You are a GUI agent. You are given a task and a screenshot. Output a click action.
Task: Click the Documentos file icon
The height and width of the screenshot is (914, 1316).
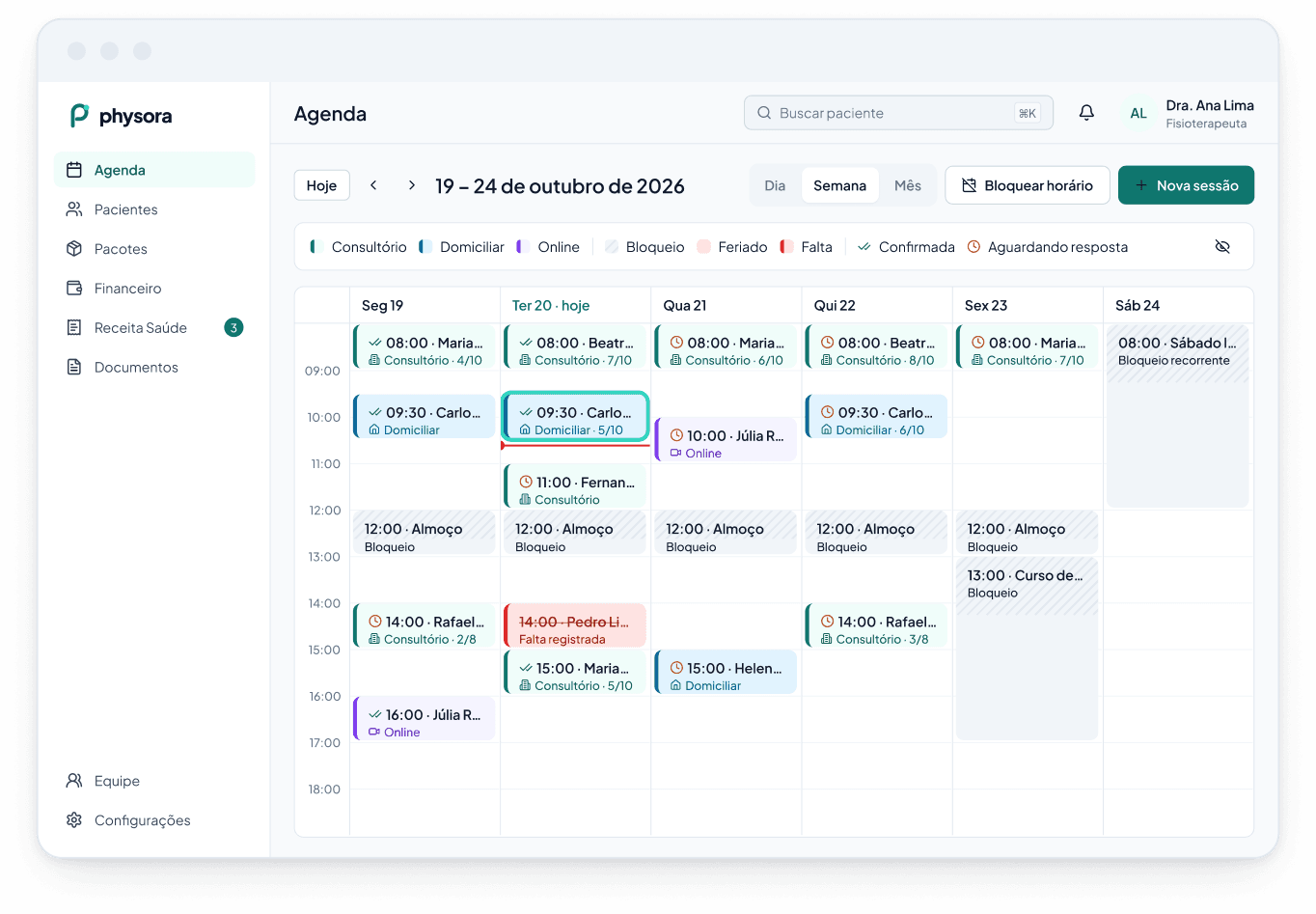click(x=74, y=368)
